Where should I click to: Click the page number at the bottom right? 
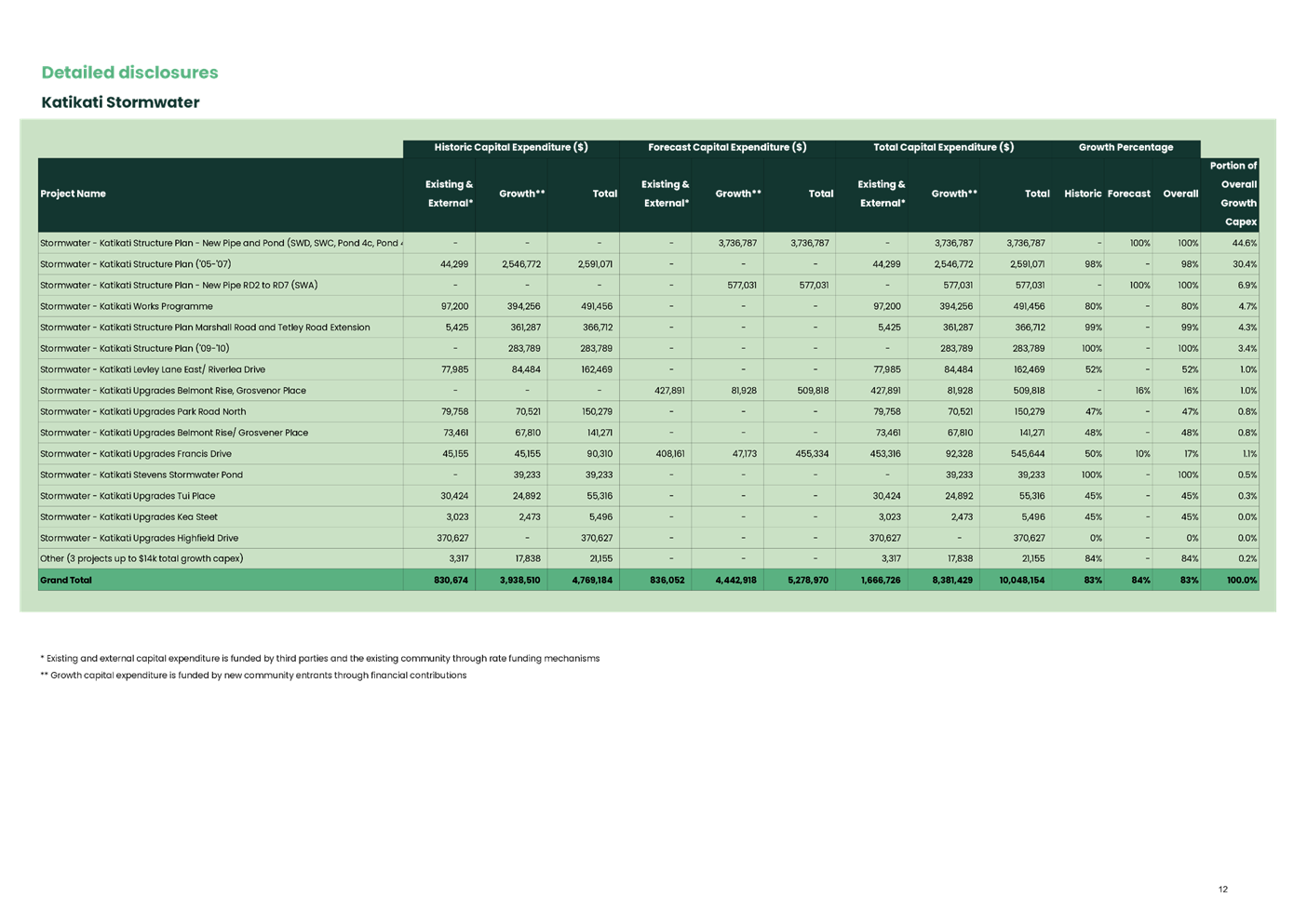(x=1223, y=890)
